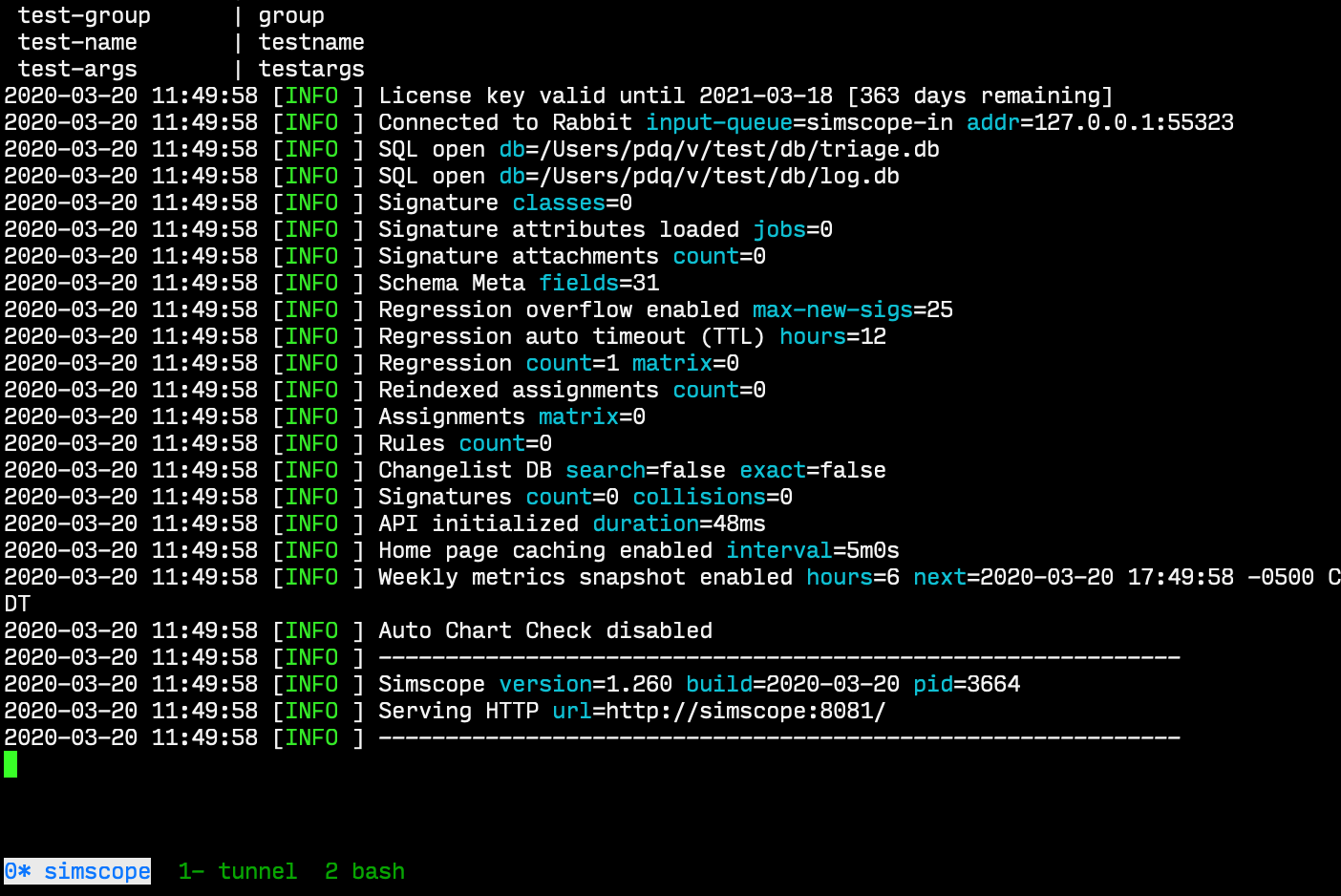Click 'input-queue=simscope-in' value
Screen dimensions: 1341x896
[x=799, y=122]
